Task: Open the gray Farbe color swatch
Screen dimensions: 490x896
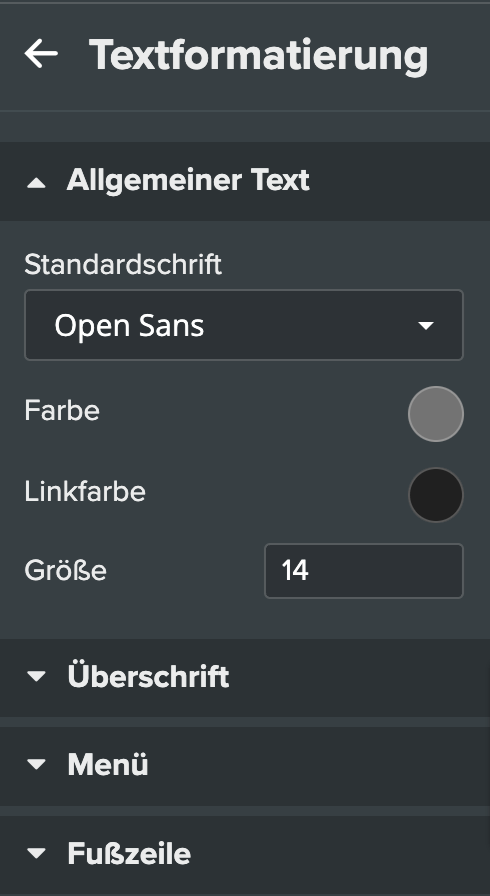Action: click(436, 414)
